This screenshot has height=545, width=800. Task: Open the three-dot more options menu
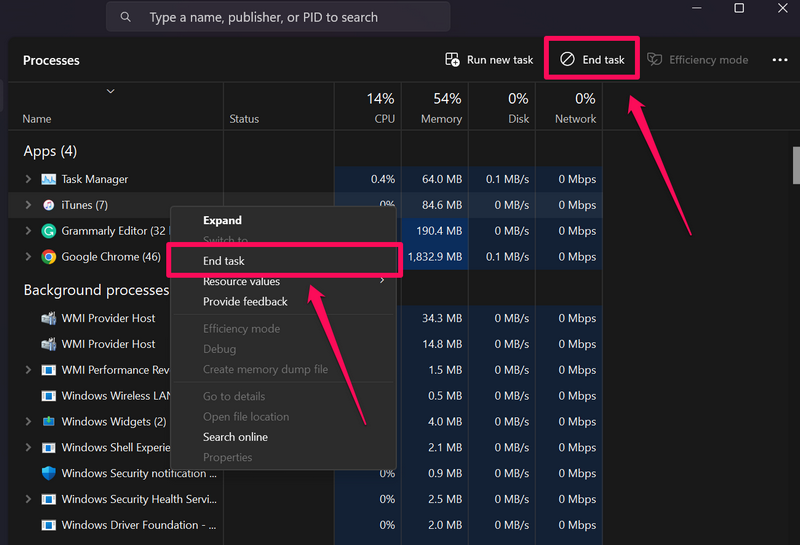pos(780,60)
